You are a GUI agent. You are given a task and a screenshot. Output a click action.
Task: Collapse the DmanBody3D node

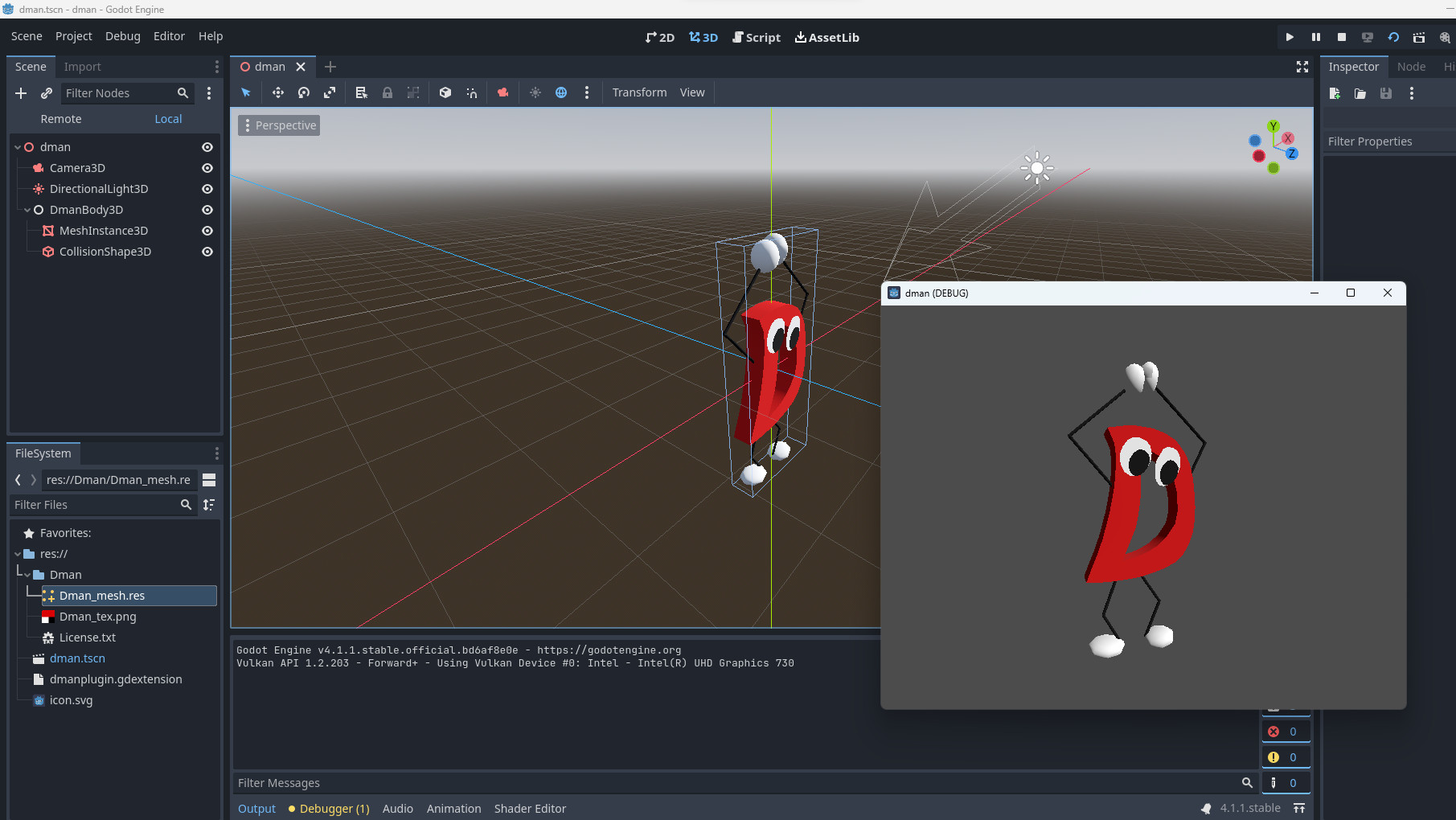[27, 210]
